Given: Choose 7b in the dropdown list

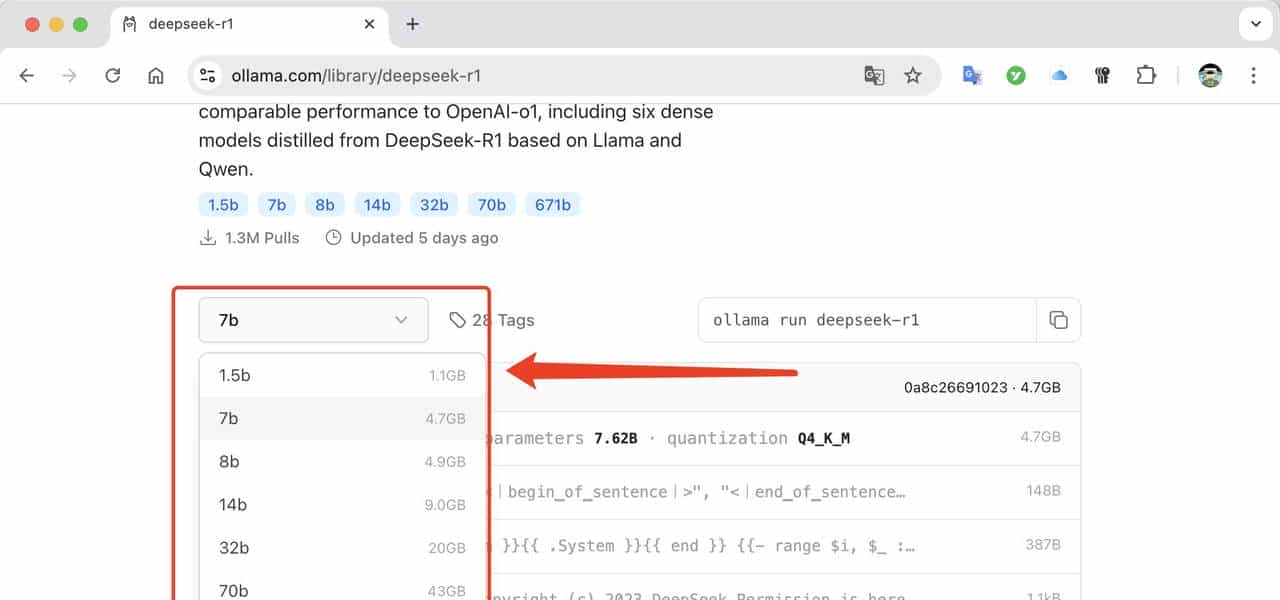Looking at the screenshot, I should [x=342, y=419].
